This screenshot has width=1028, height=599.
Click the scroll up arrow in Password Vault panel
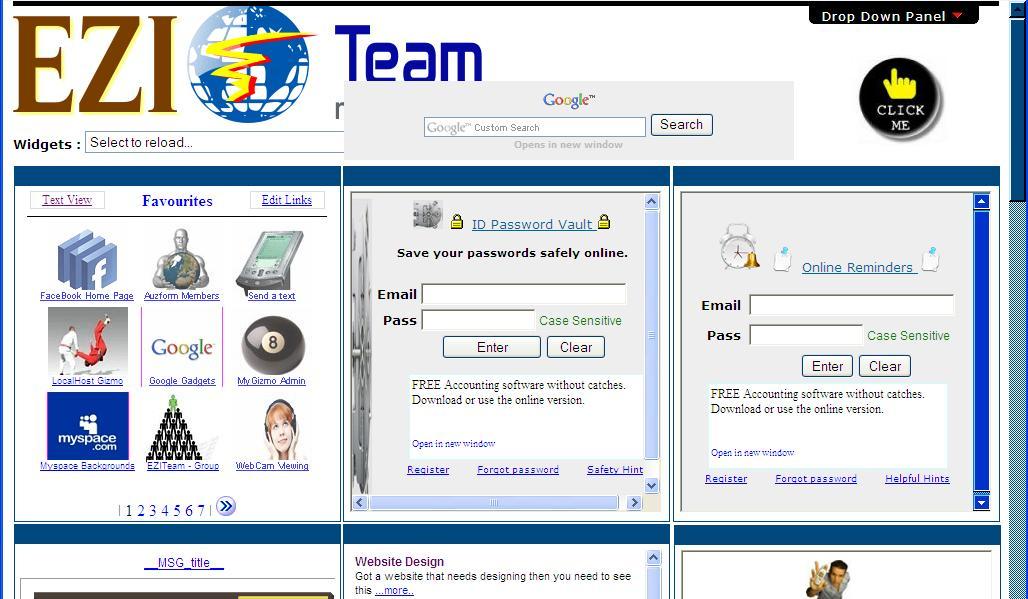coord(652,201)
